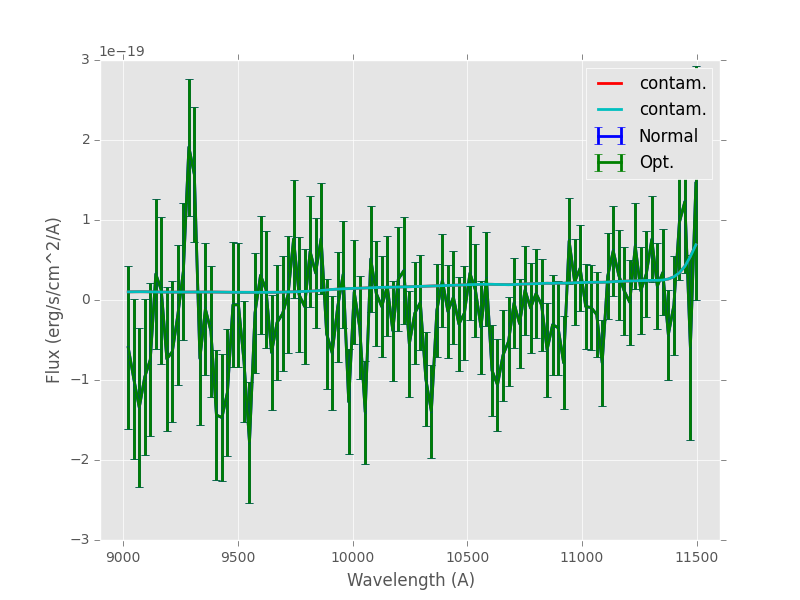This screenshot has width=800, height=600.
Task: Click the 9500 x-axis tick label
Action: 238,554
